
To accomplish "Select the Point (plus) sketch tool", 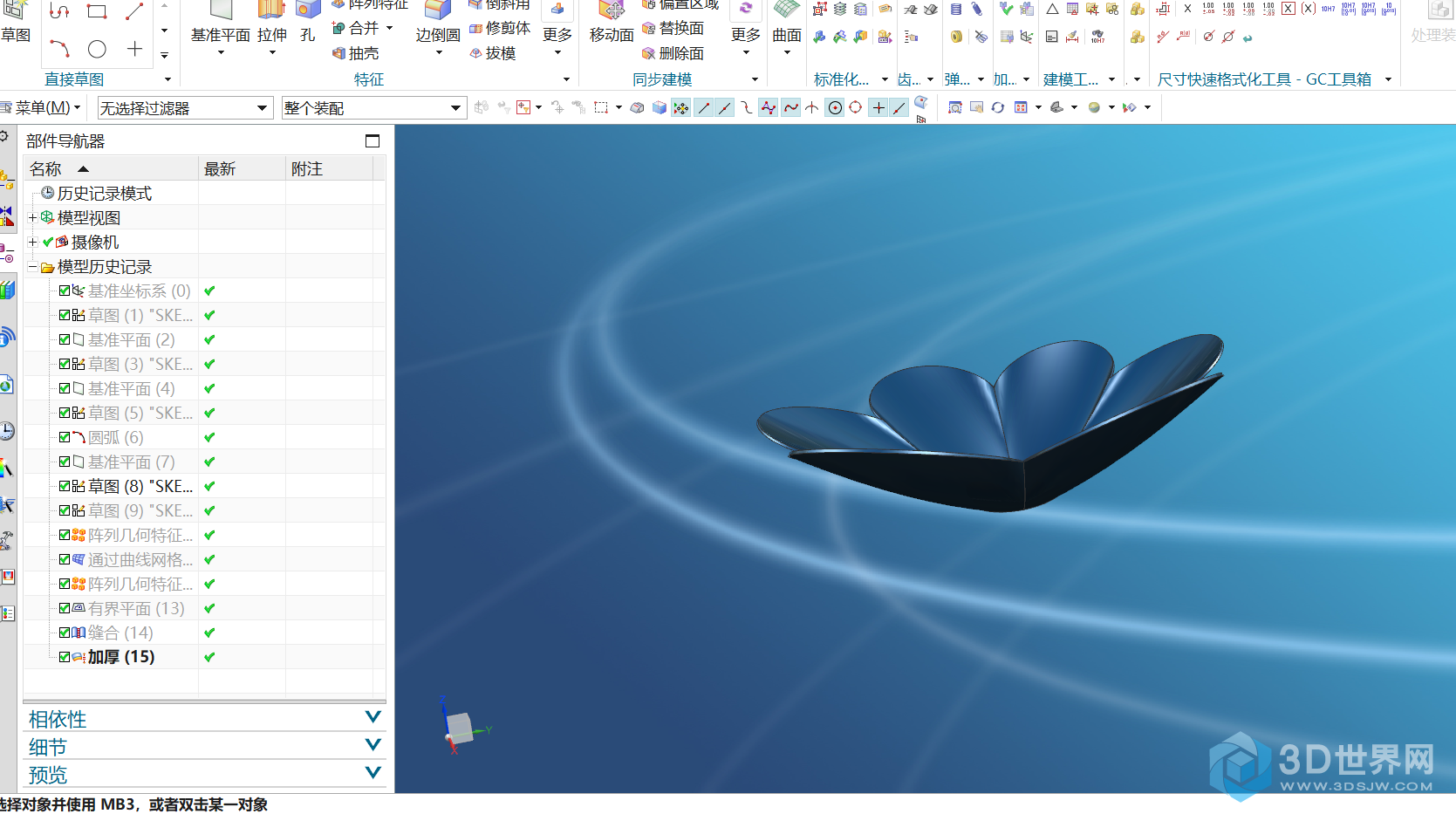I will coord(134,49).
